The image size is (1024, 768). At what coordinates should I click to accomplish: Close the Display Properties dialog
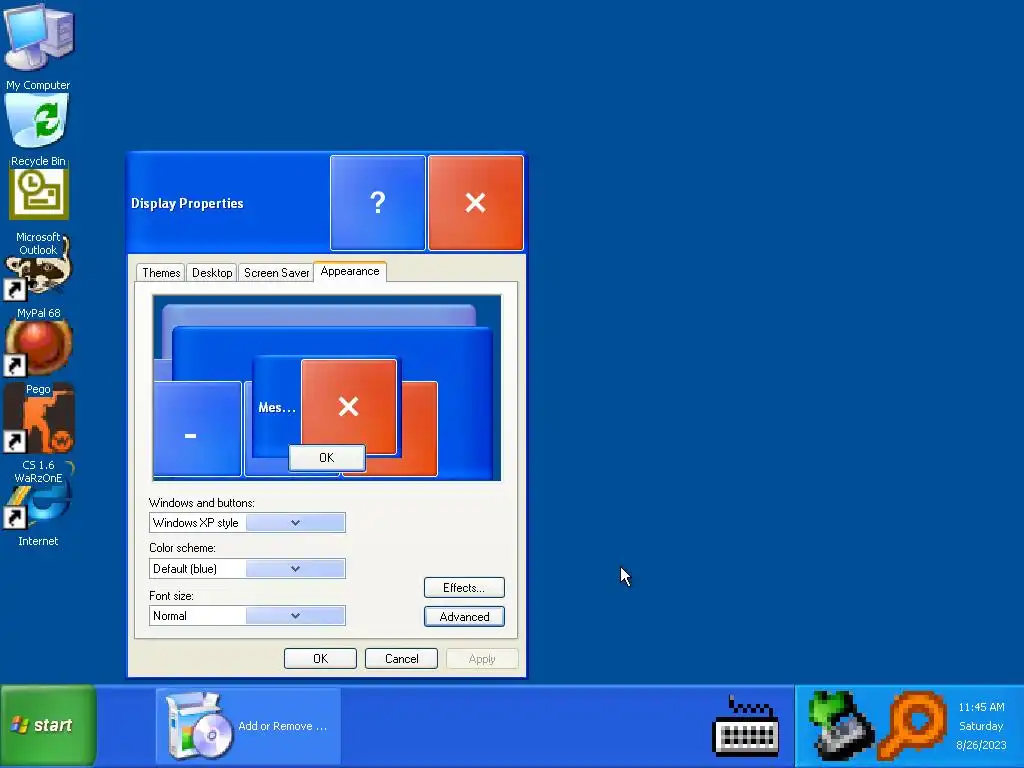point(475,203)
